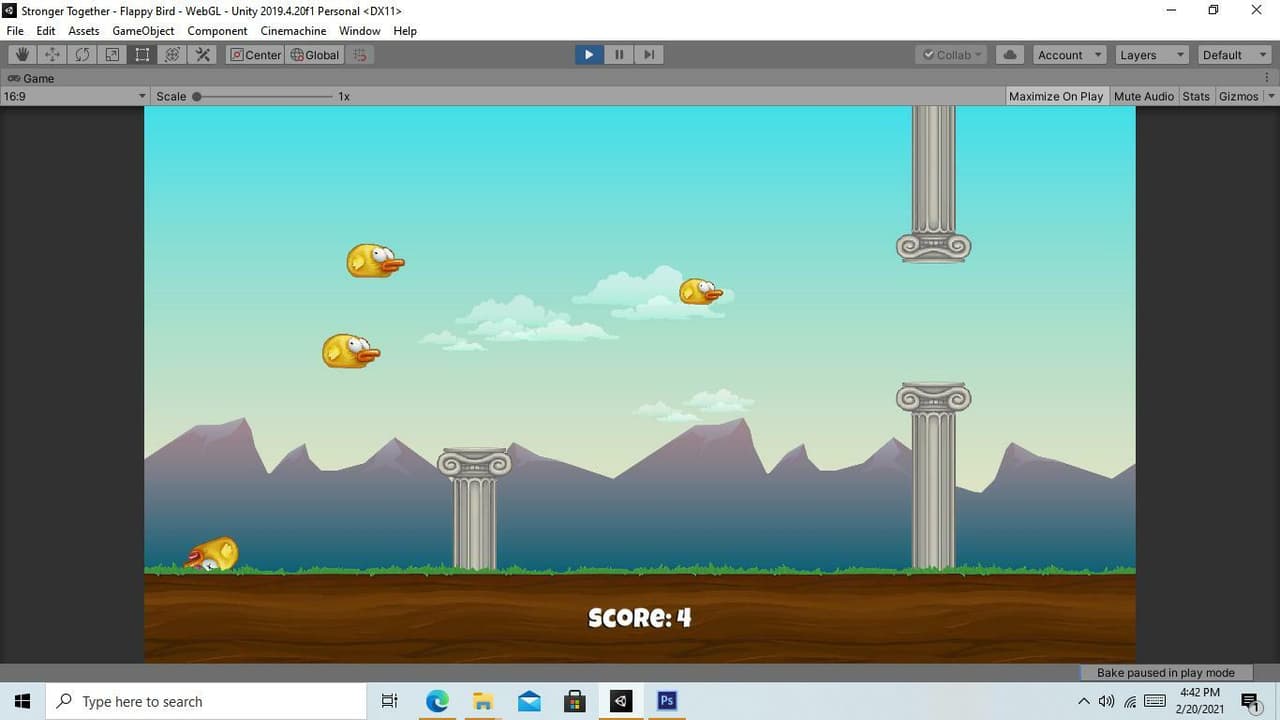Open the File menu
This screenshot has height=720, width=1280.
point(15,31)
